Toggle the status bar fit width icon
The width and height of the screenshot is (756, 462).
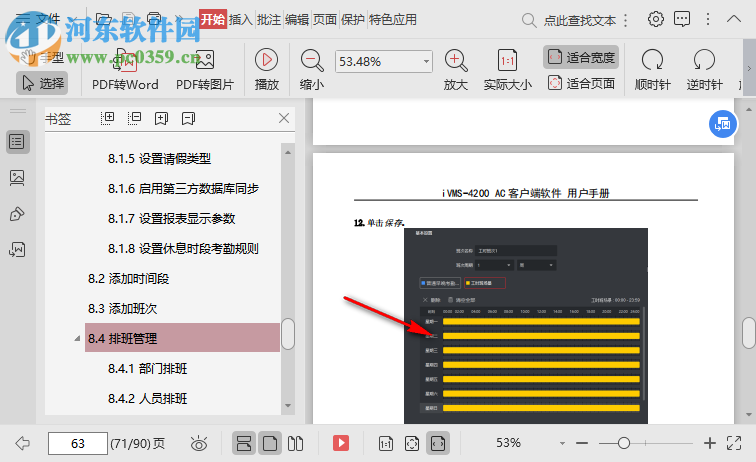(438, 443)
